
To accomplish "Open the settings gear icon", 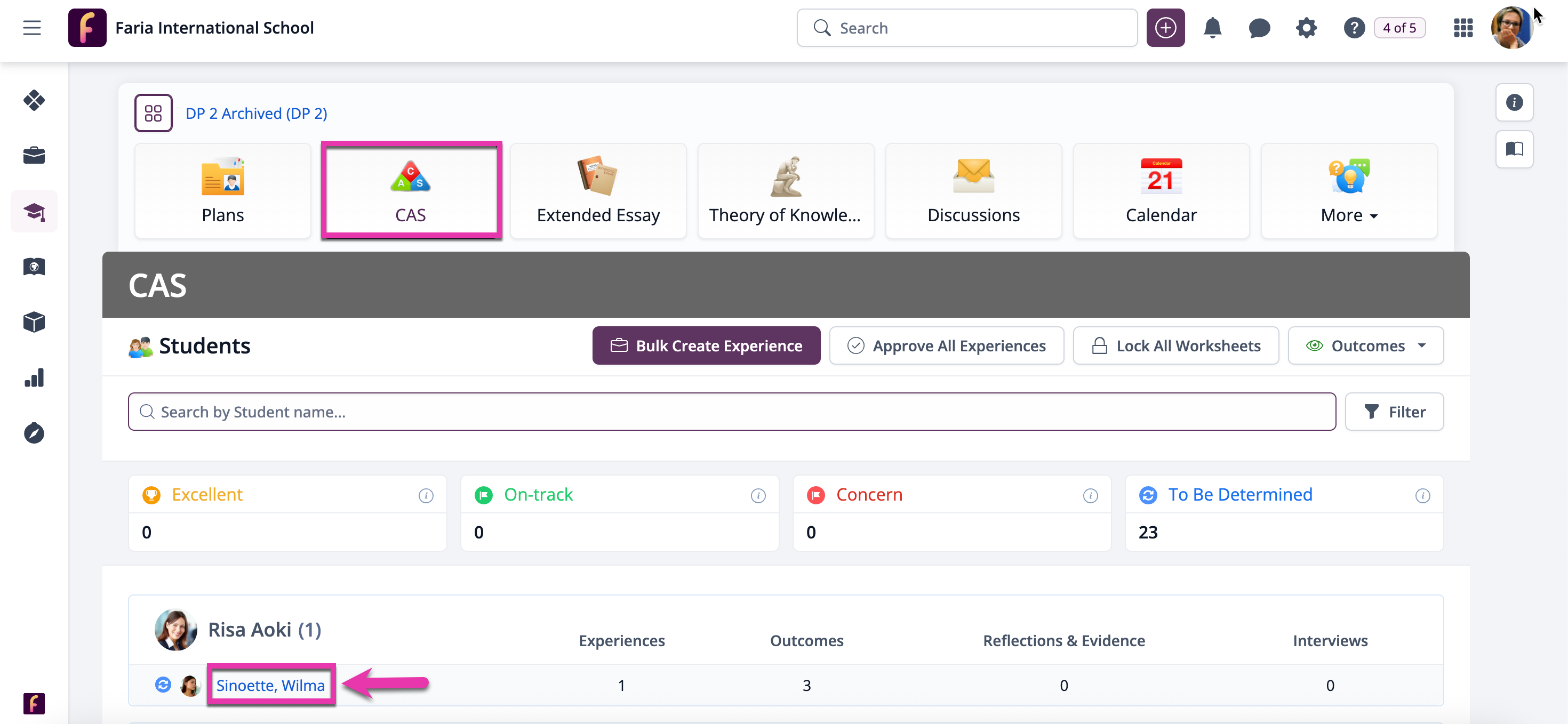I will [1306, 28].
